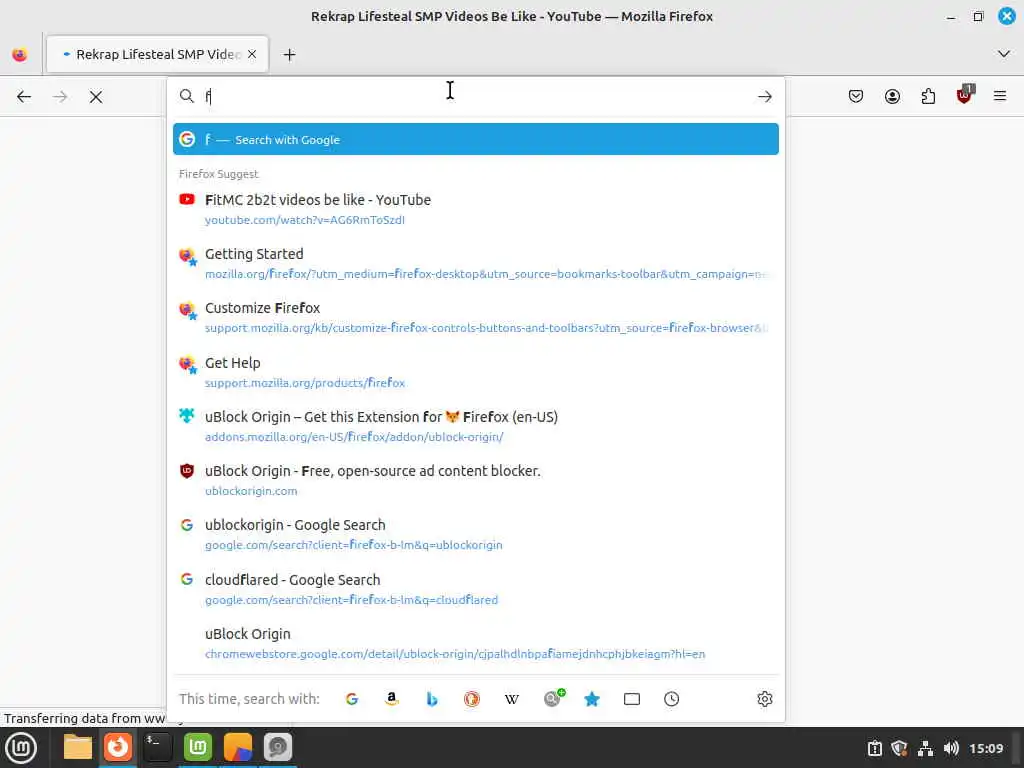Open the Save to Pocket icon
Image resolution: width=1024 pixels, height=768 pixels.
856,97
